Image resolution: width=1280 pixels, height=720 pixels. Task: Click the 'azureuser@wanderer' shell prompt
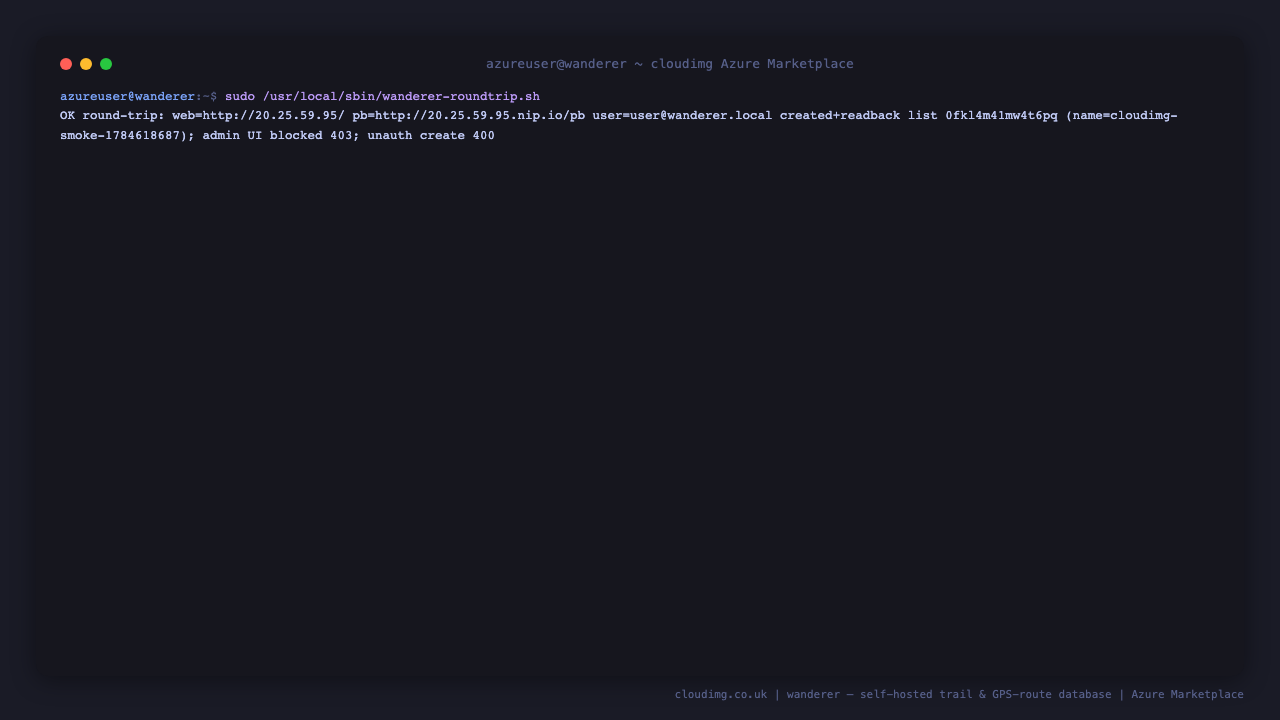128,97
